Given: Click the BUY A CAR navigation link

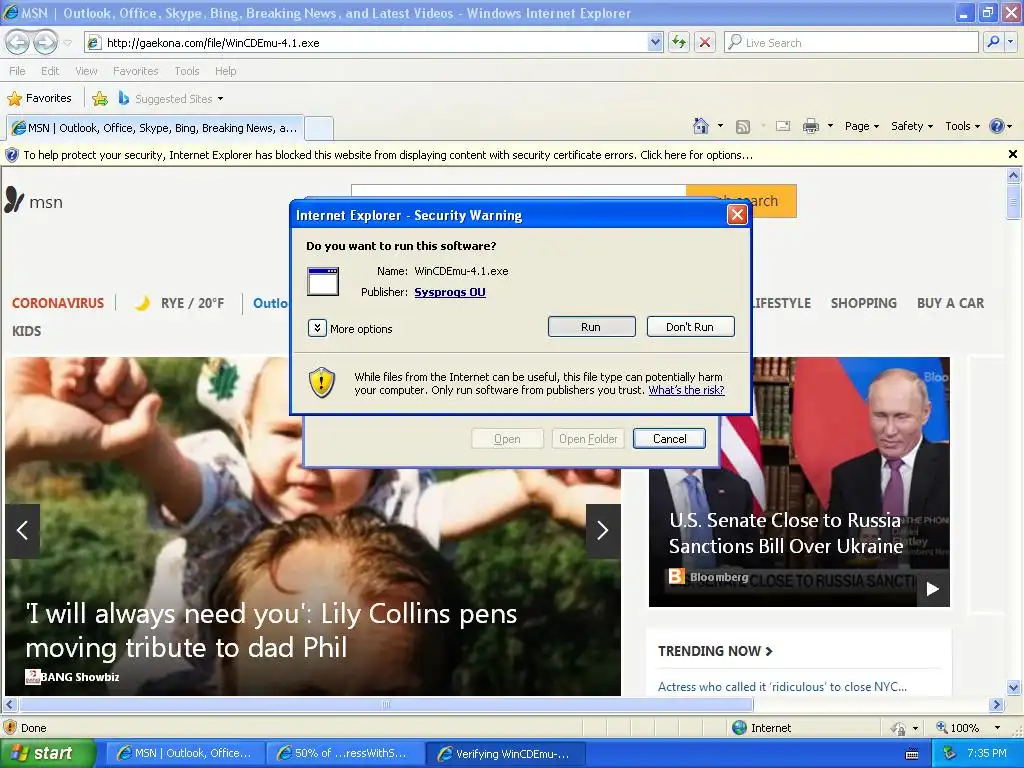Looking at the screenshot, I should coord(950,303).
